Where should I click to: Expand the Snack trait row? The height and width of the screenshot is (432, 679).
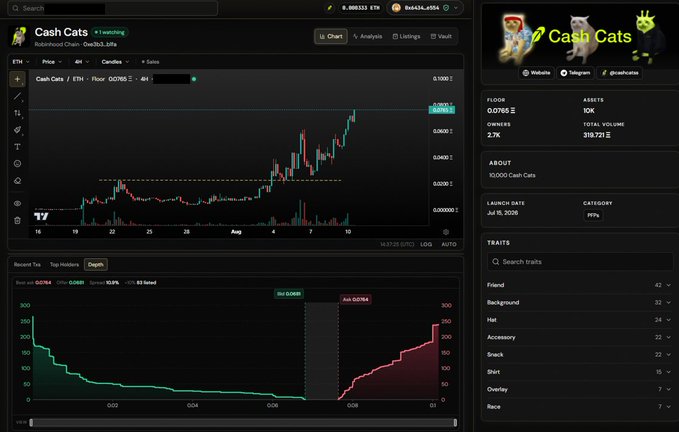(x=580, y=355)
